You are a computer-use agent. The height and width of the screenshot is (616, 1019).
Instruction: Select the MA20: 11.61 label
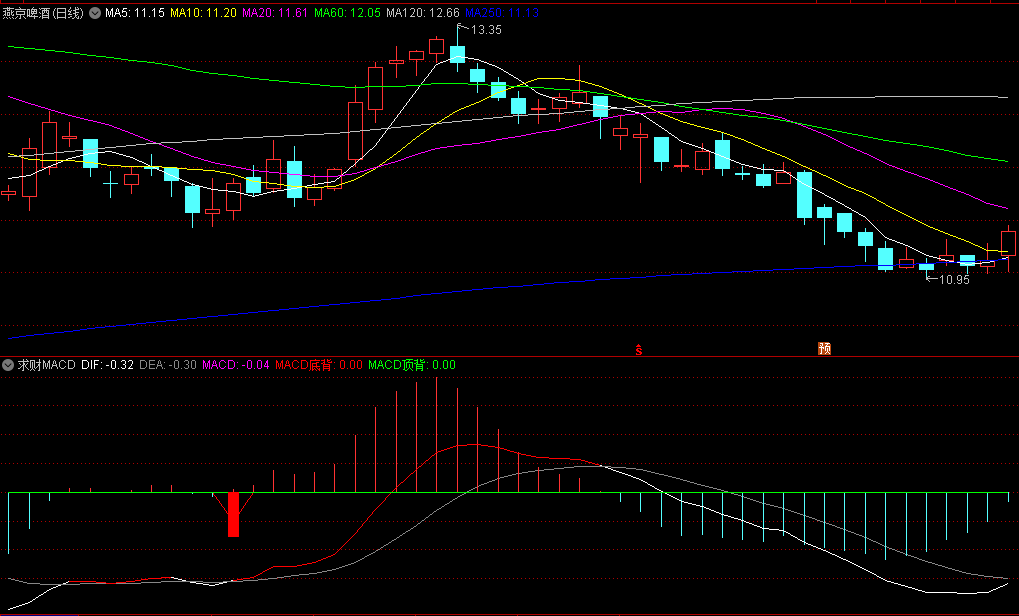(x=275, y=13)
